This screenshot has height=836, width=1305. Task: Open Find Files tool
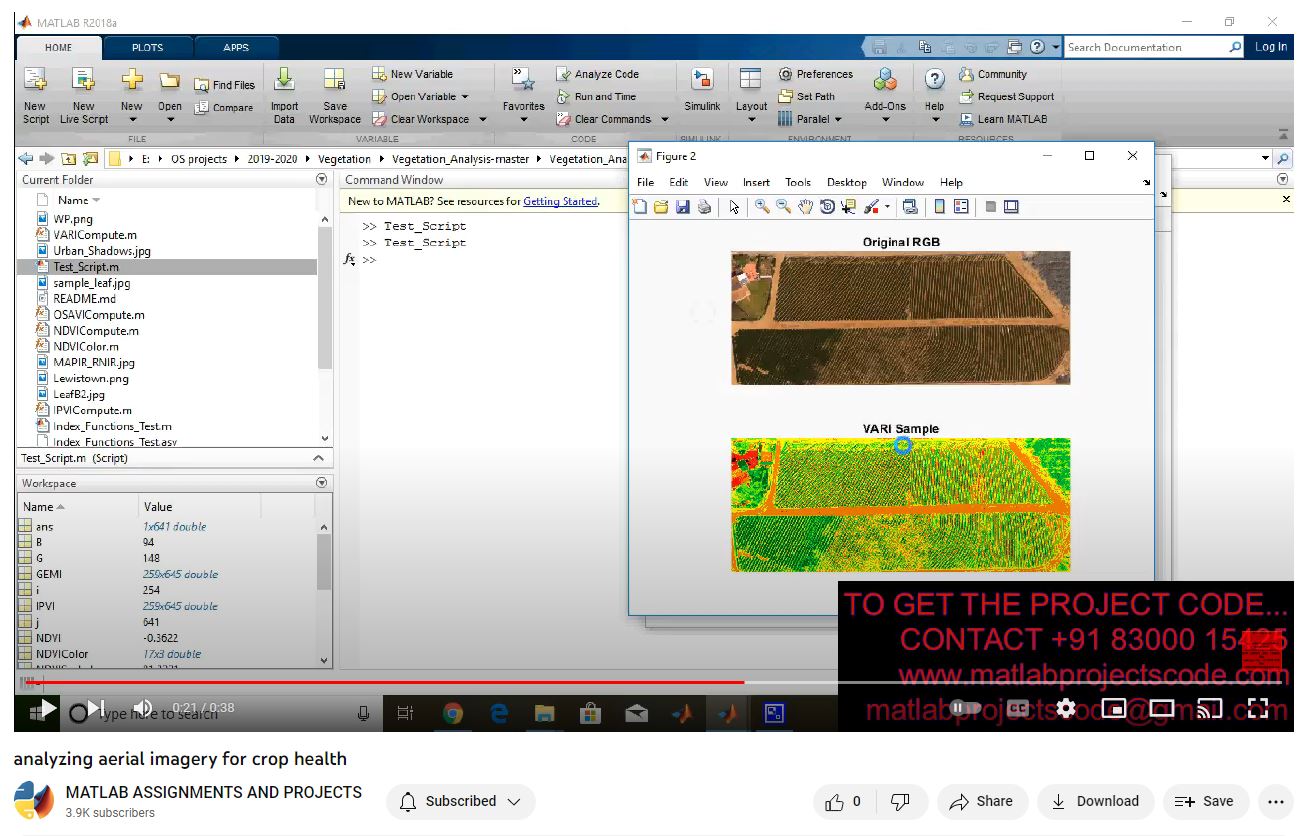coord(224,85)
